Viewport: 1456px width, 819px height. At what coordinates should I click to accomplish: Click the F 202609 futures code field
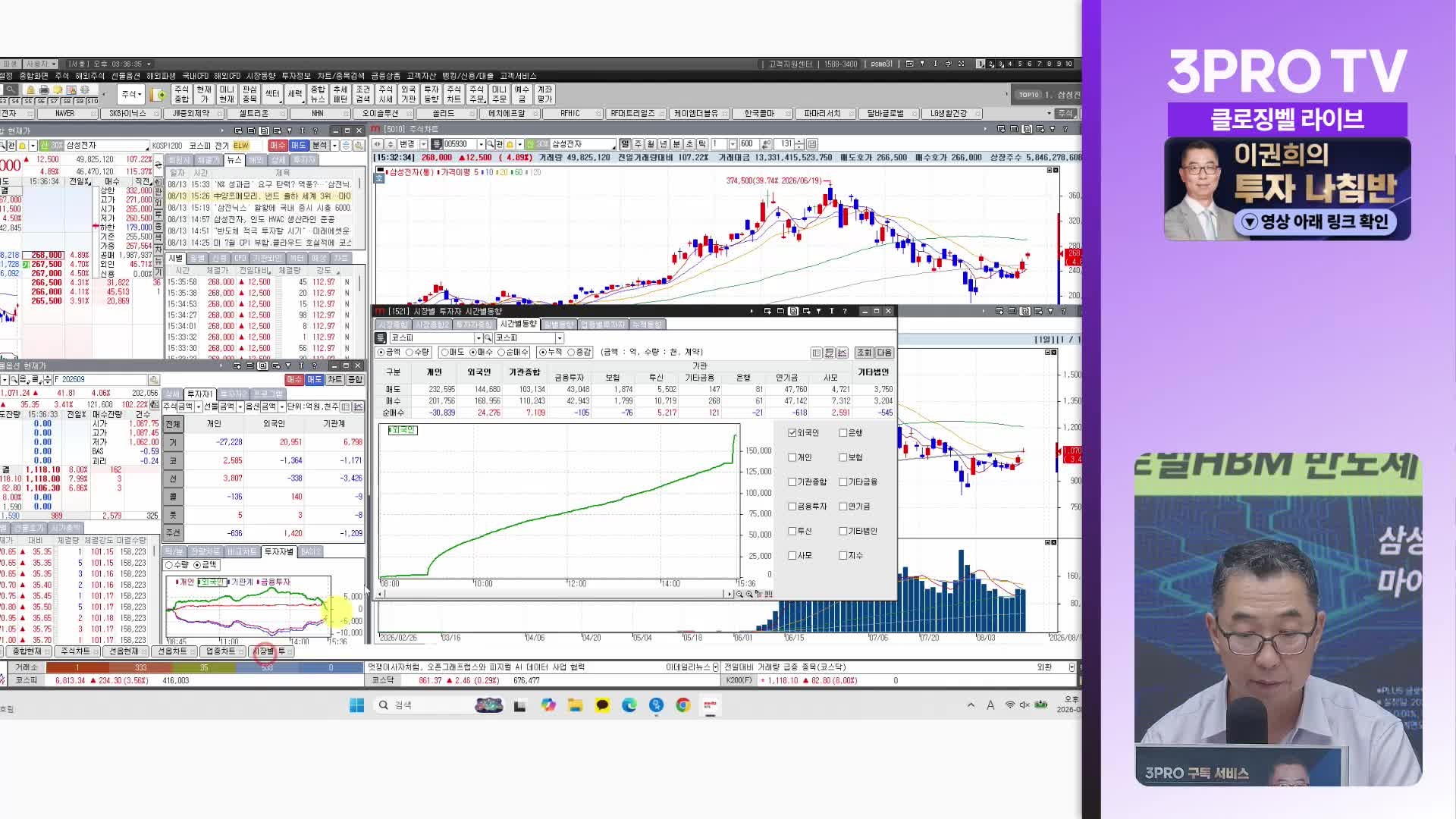point(101,379)
